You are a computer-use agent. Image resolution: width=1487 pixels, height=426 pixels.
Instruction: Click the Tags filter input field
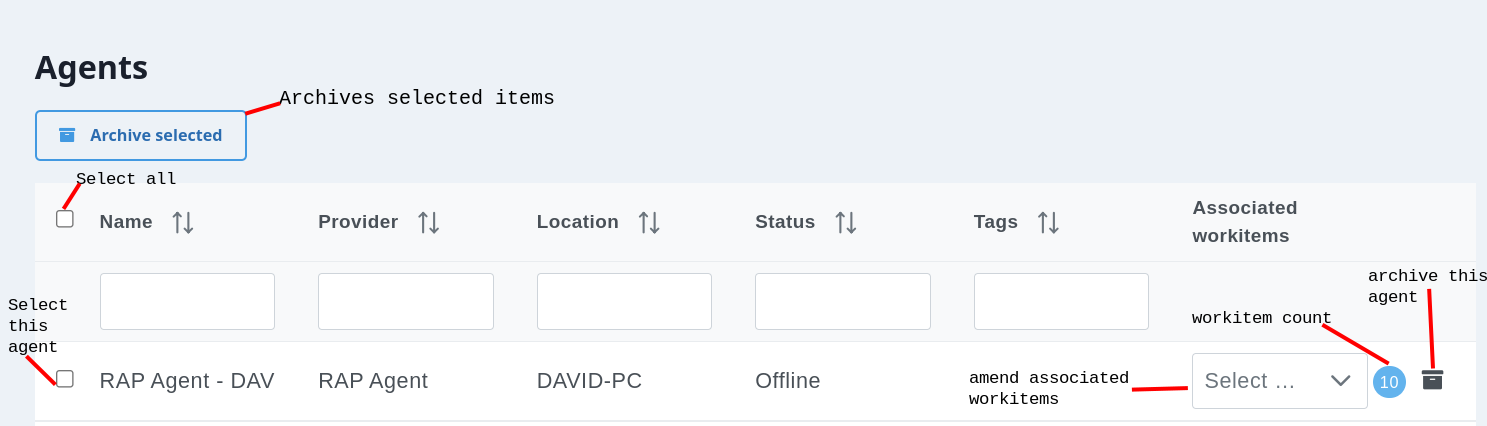pyautogui.click(x=1061, y=302)
